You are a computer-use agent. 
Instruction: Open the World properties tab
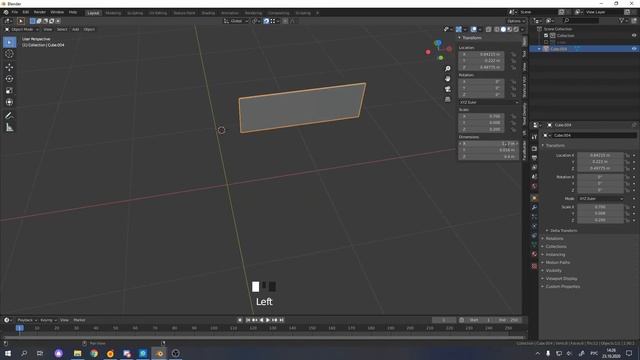[x=534, y=186]
